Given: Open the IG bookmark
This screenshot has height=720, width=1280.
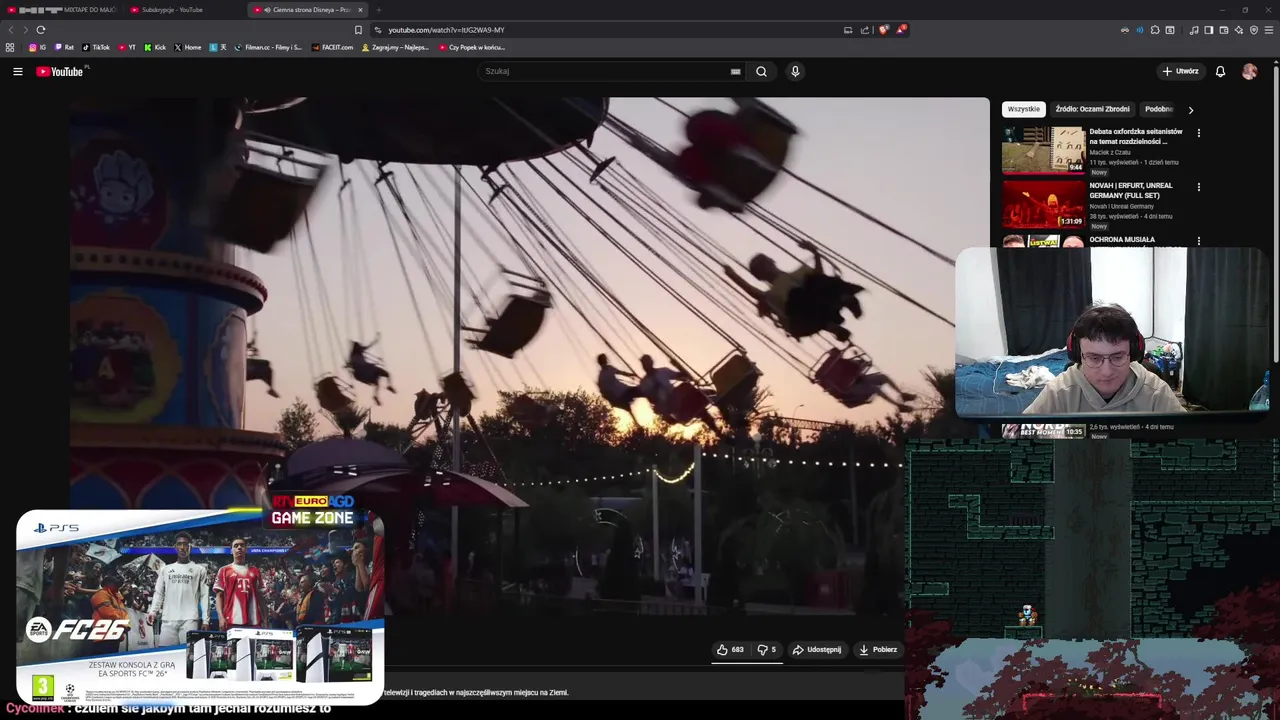Looking at the screenshot, I should pos(37,47).
